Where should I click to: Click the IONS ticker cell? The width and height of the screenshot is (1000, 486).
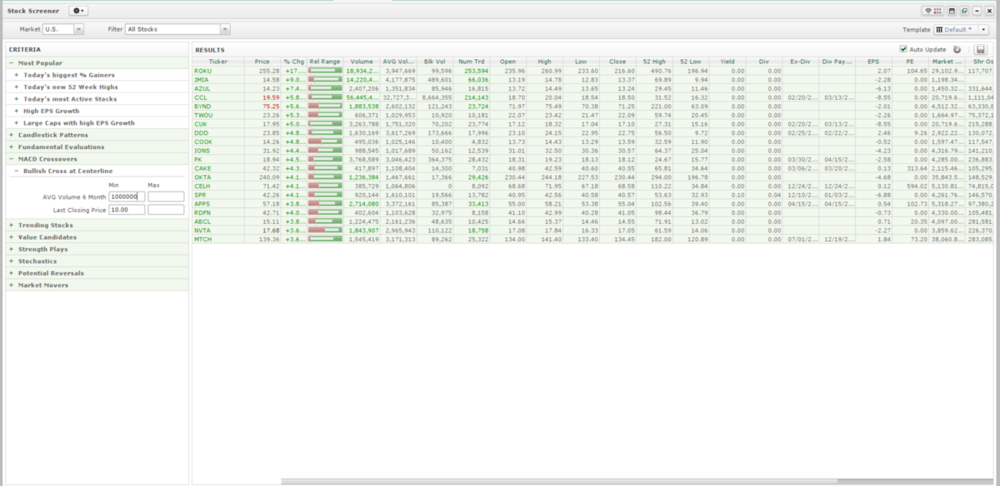click(218, 151)
